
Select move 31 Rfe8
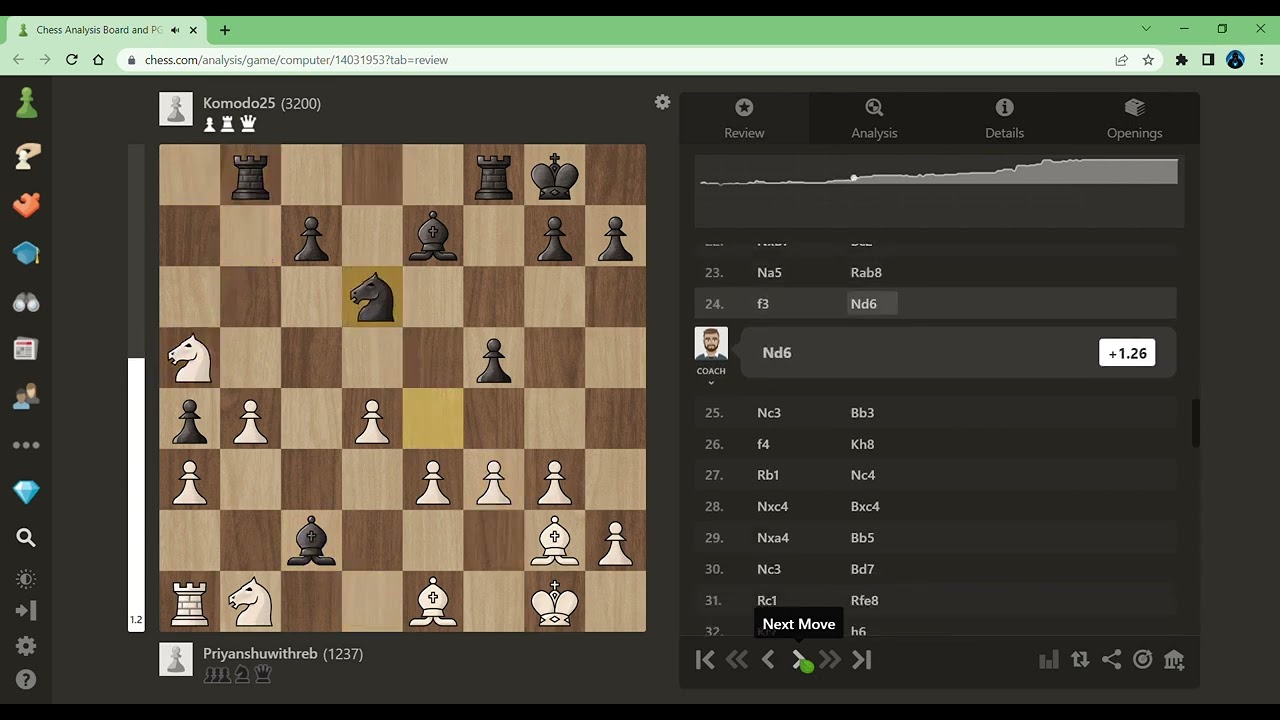(865, 601)
